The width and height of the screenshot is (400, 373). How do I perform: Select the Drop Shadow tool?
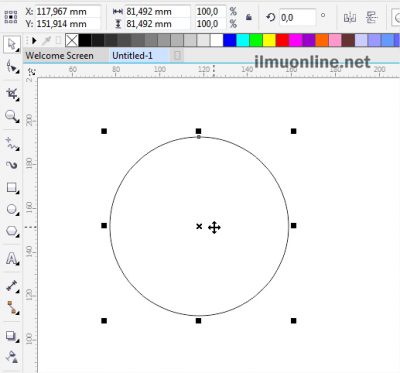pyautogui.click(x=12, y=335)
